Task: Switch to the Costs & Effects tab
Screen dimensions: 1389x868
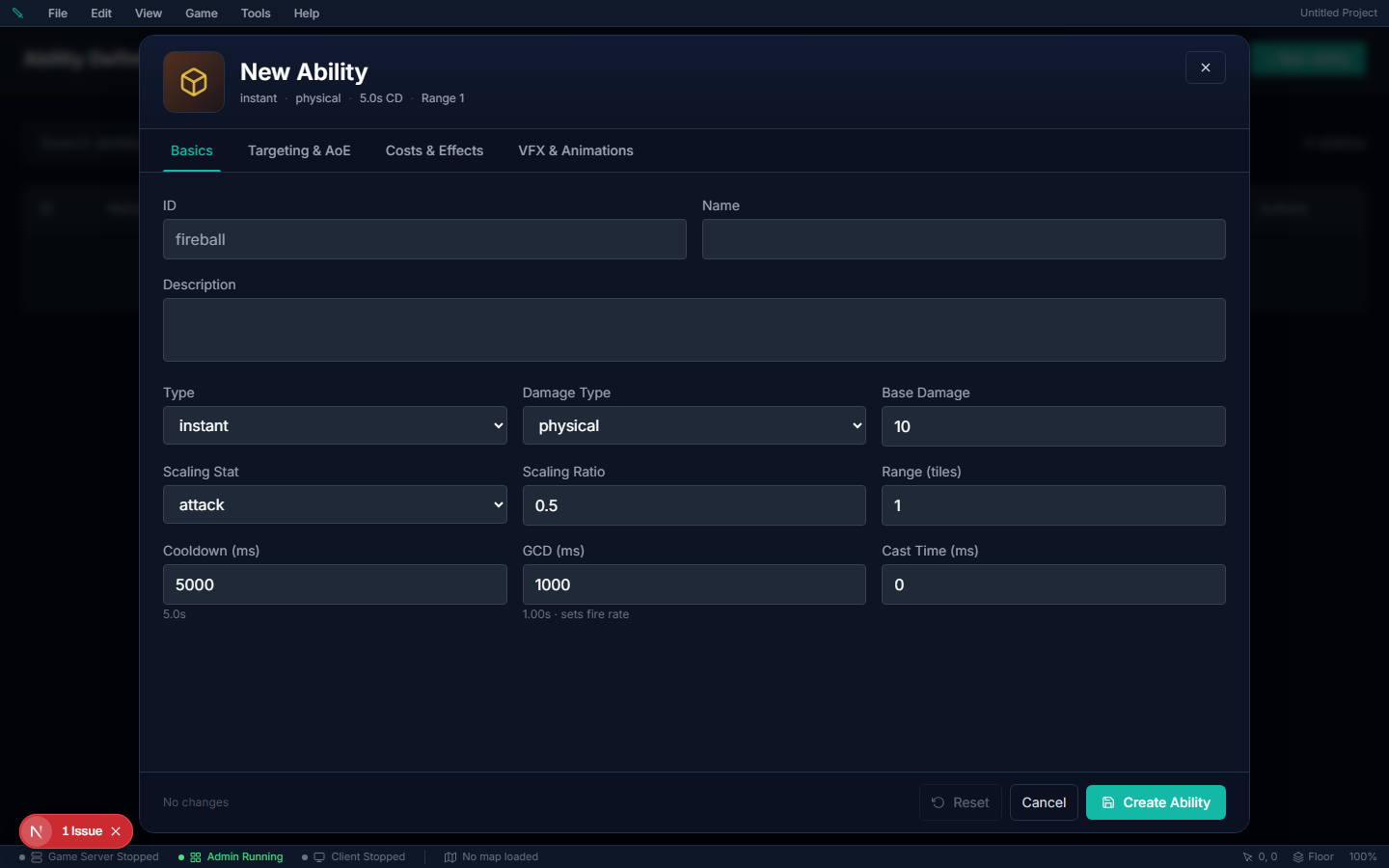Action: click(x=435, y=150)
